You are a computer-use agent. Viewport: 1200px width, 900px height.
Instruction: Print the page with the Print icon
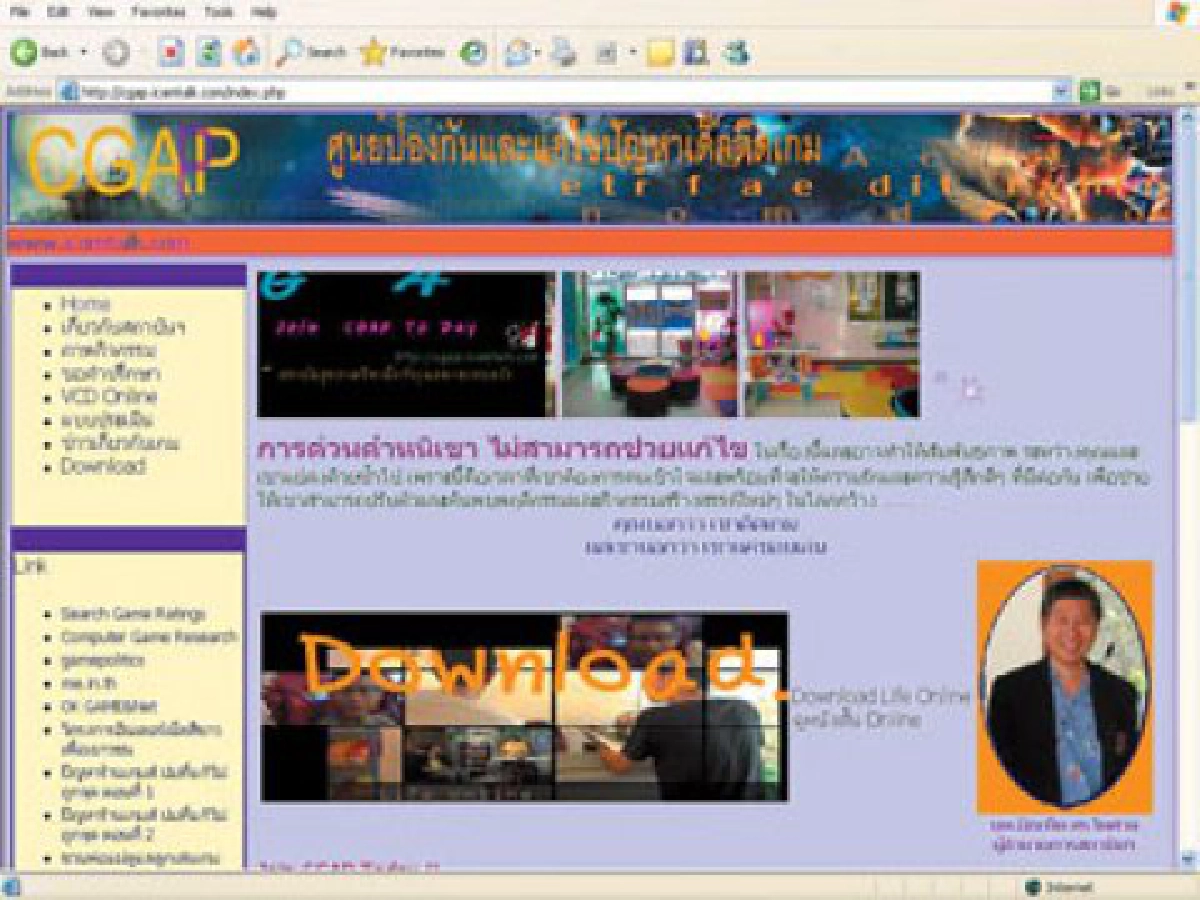563,53
